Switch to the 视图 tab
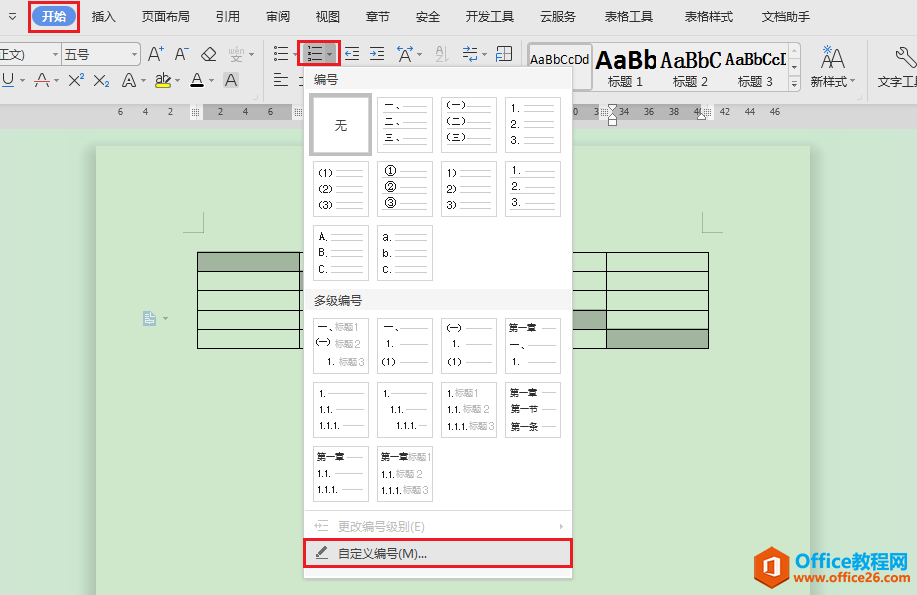 point(328,17)
